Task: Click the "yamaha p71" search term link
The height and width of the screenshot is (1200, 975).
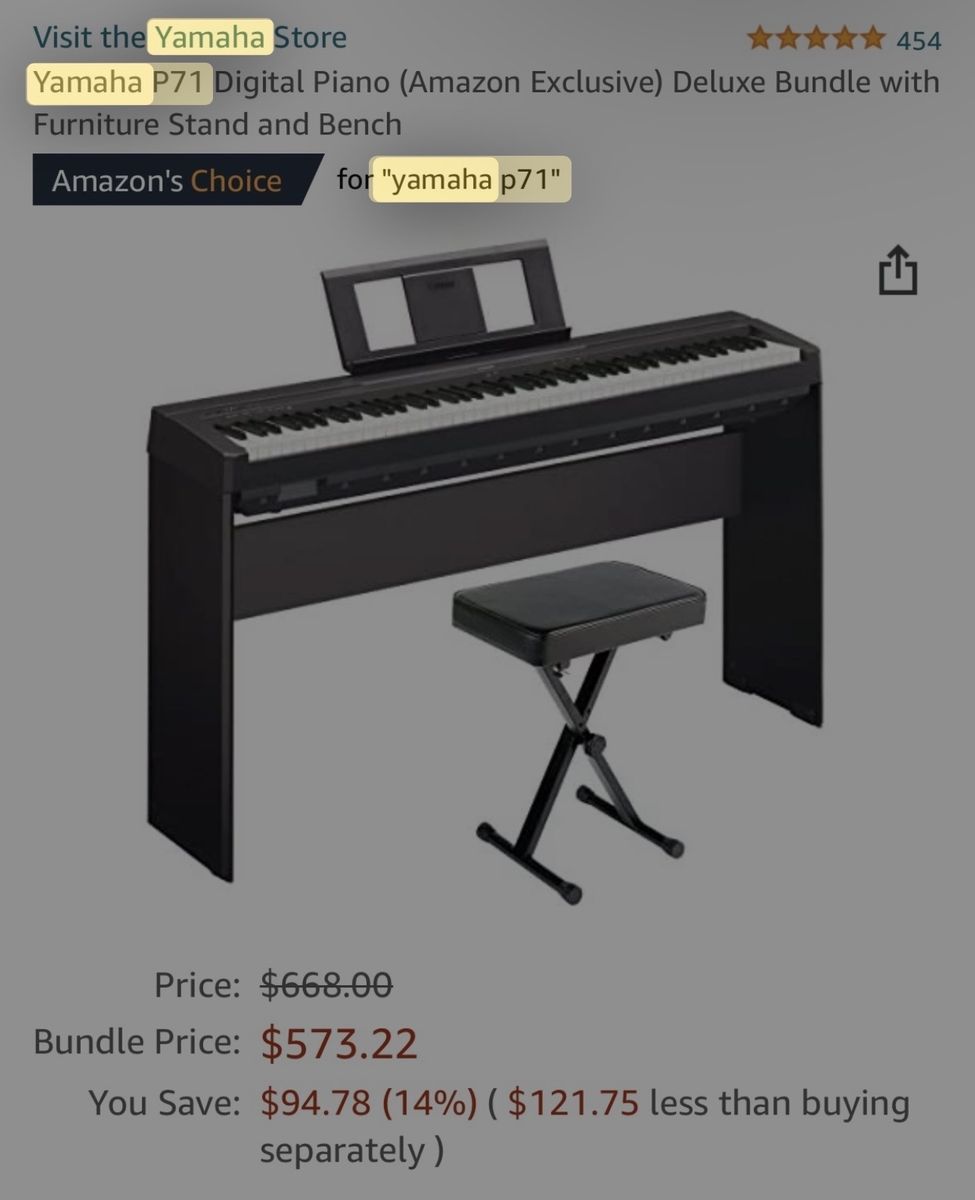Action: pyautogui.click(x=470, y=180)
